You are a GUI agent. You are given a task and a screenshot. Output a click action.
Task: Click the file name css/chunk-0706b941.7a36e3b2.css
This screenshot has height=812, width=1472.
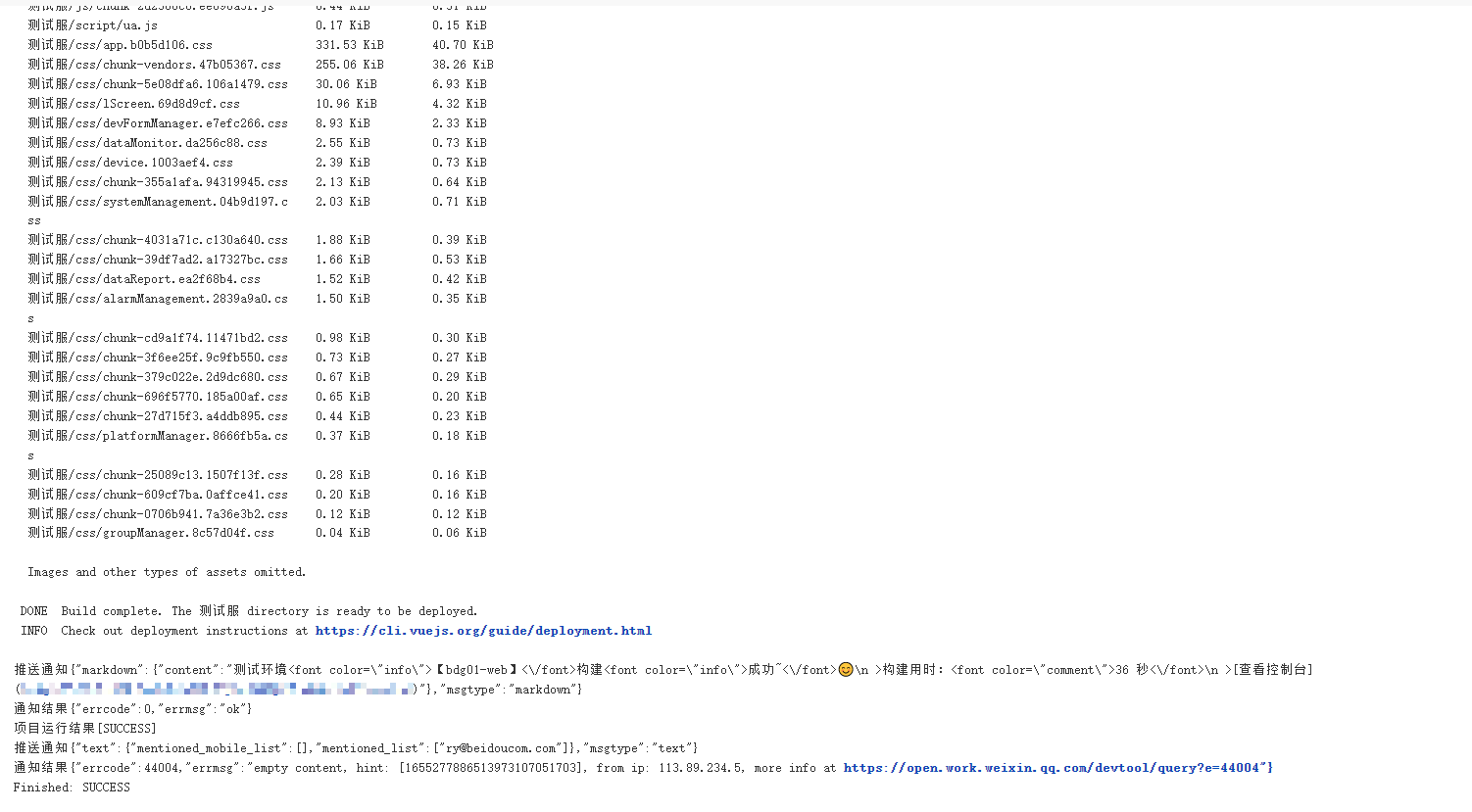click(158, 514)
